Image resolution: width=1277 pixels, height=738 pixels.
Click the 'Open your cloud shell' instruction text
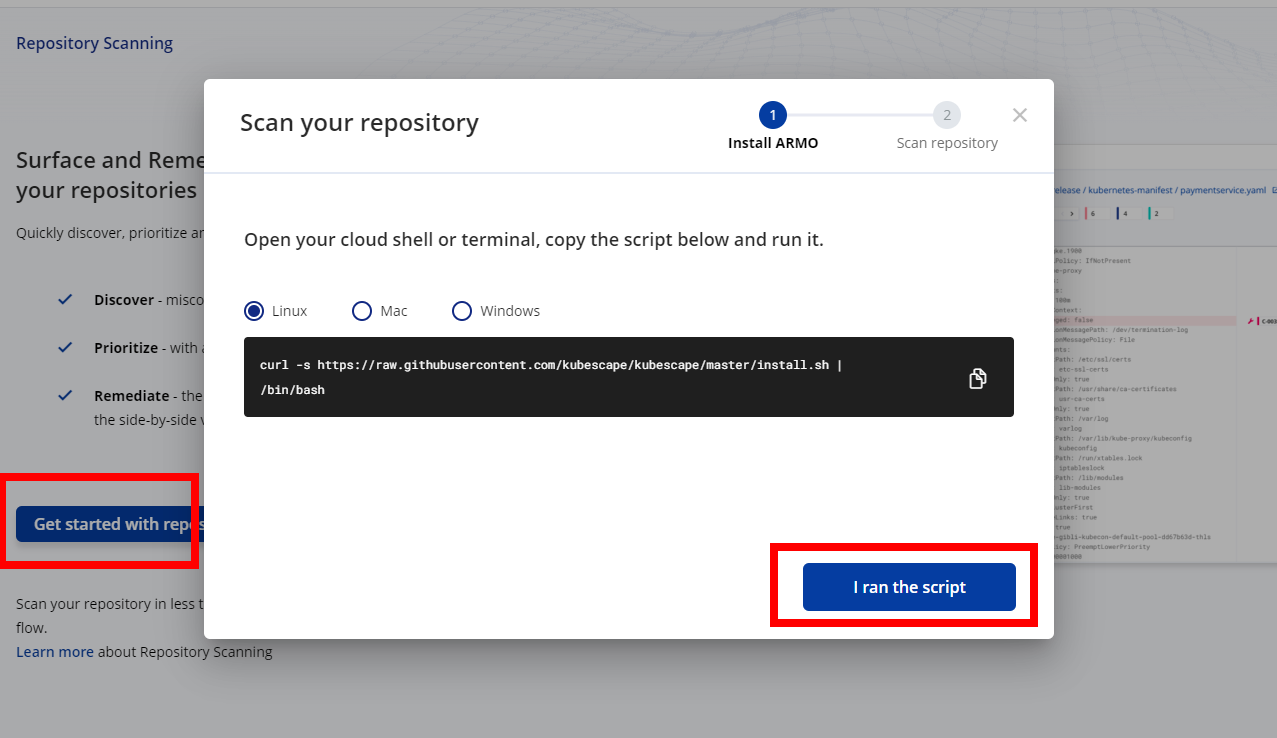[534, 240]
